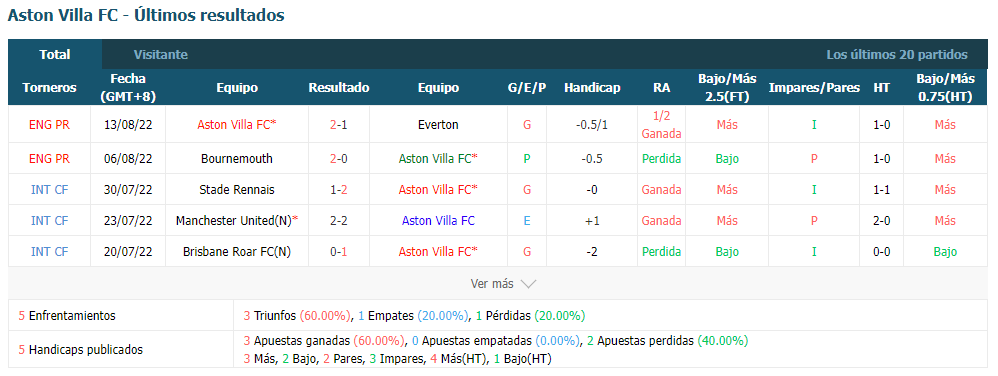Click Manchester United(N) team name
The image size is (998, 376).
pos(233,221)
